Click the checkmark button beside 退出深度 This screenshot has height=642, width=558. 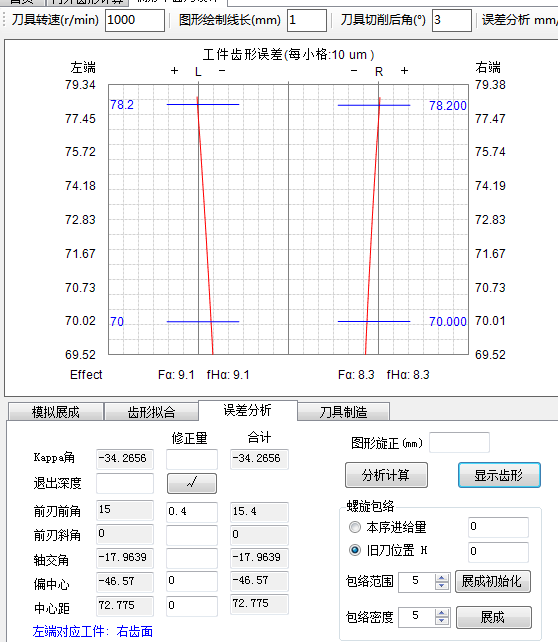pos(192,483)
